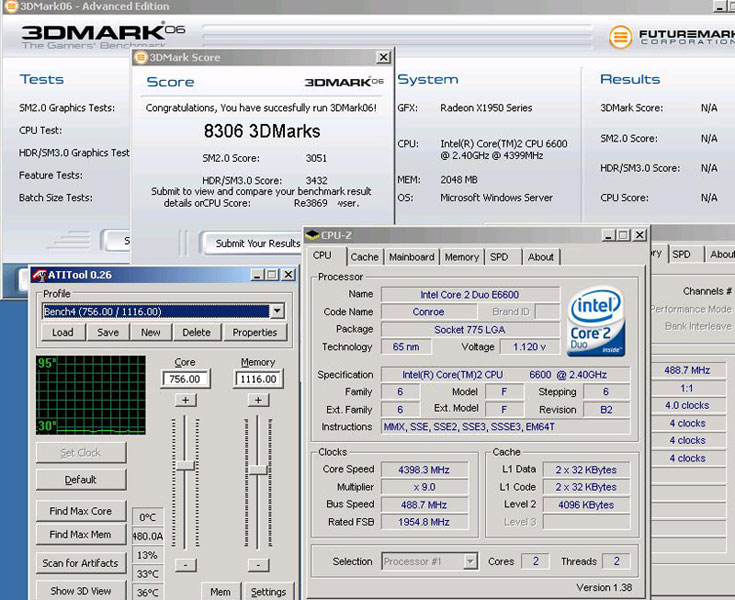735x600 pixels.
Task: Open profile Properties in ATITool
Action: pos(255,332)
